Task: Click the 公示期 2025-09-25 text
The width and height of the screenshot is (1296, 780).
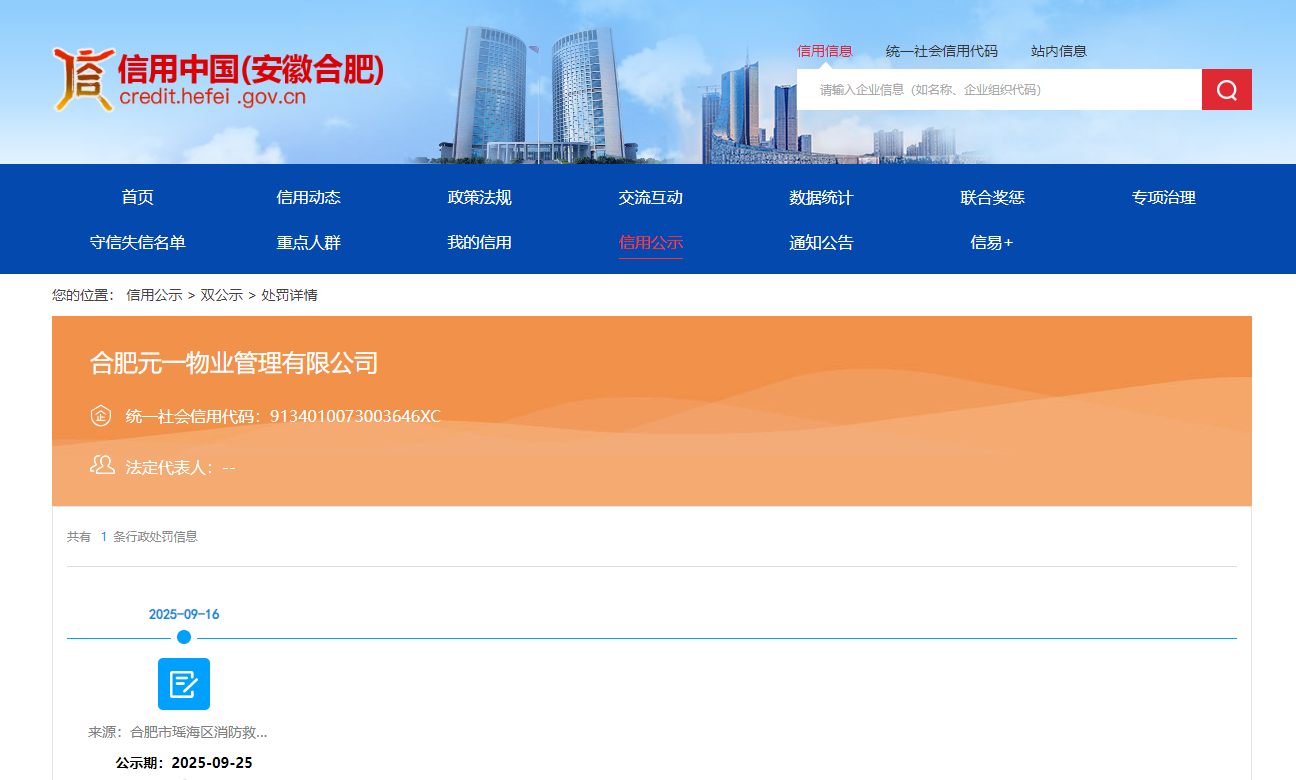Action: (x=184, y=763)
